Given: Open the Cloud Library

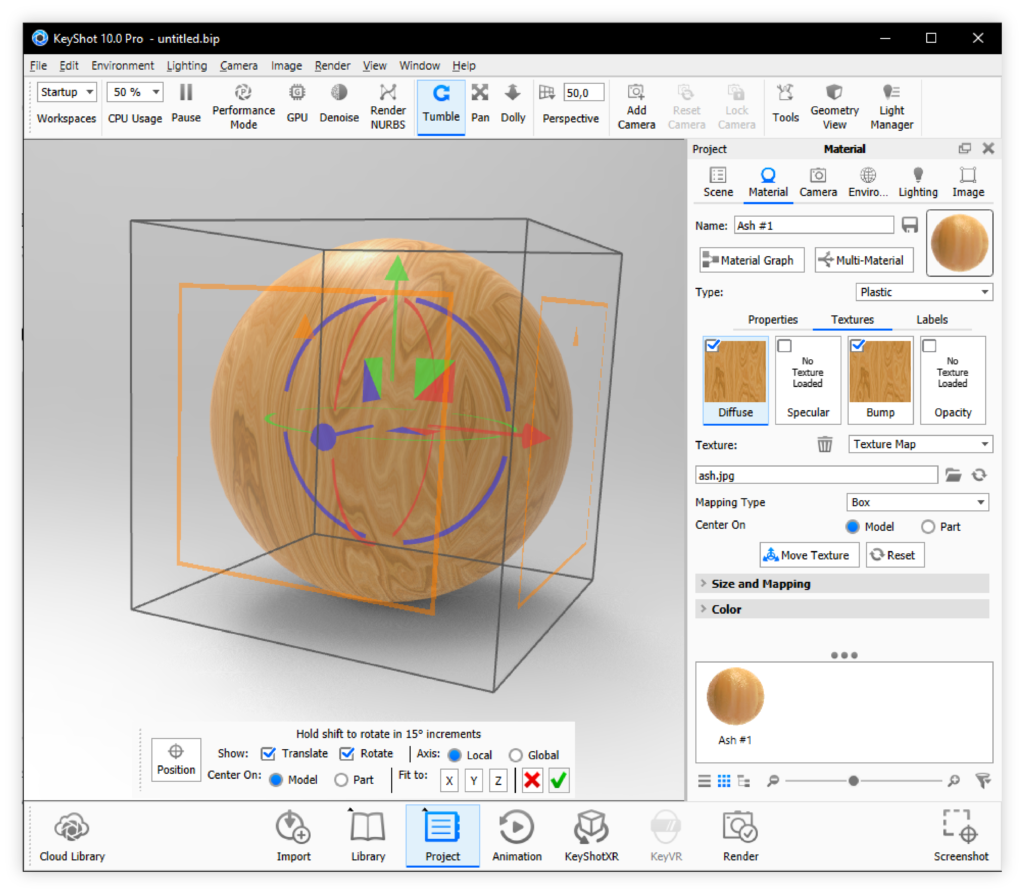Looking at the screenshot, I should tap(72, 836).
